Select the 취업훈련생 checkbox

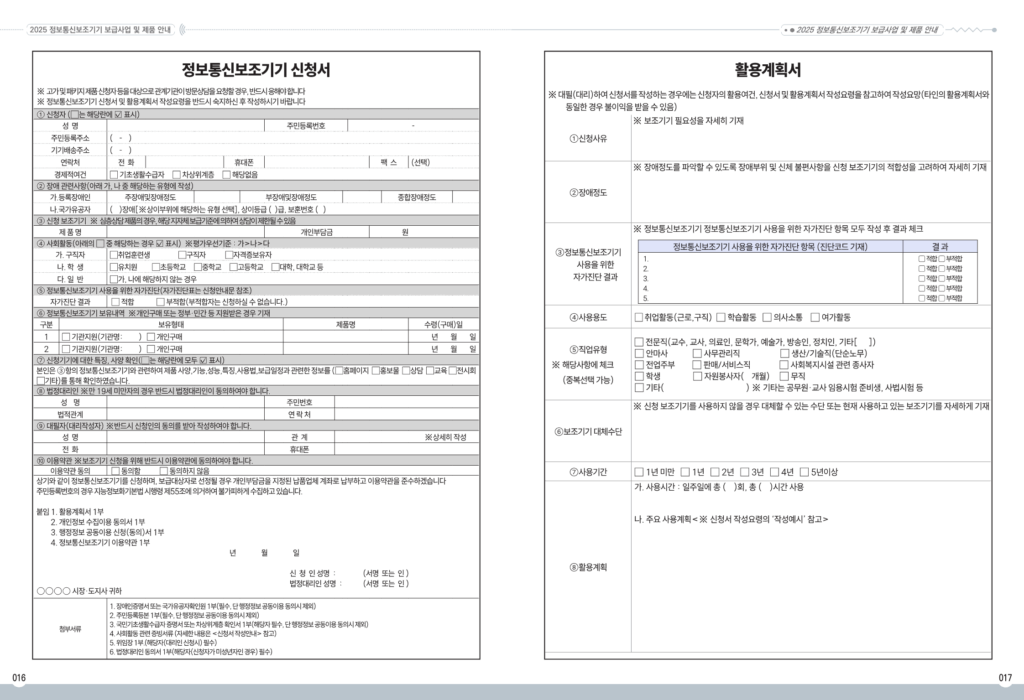click(114, 255)
